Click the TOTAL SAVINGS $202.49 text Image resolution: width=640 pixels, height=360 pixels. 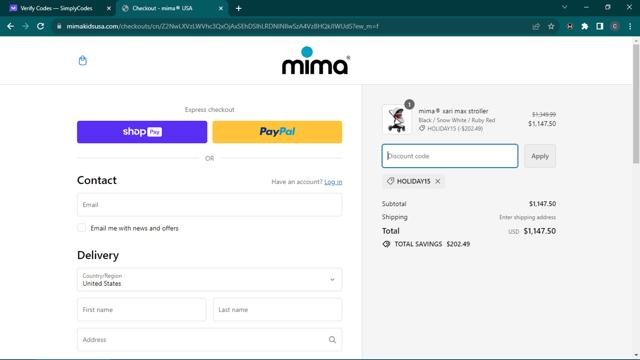432,244
